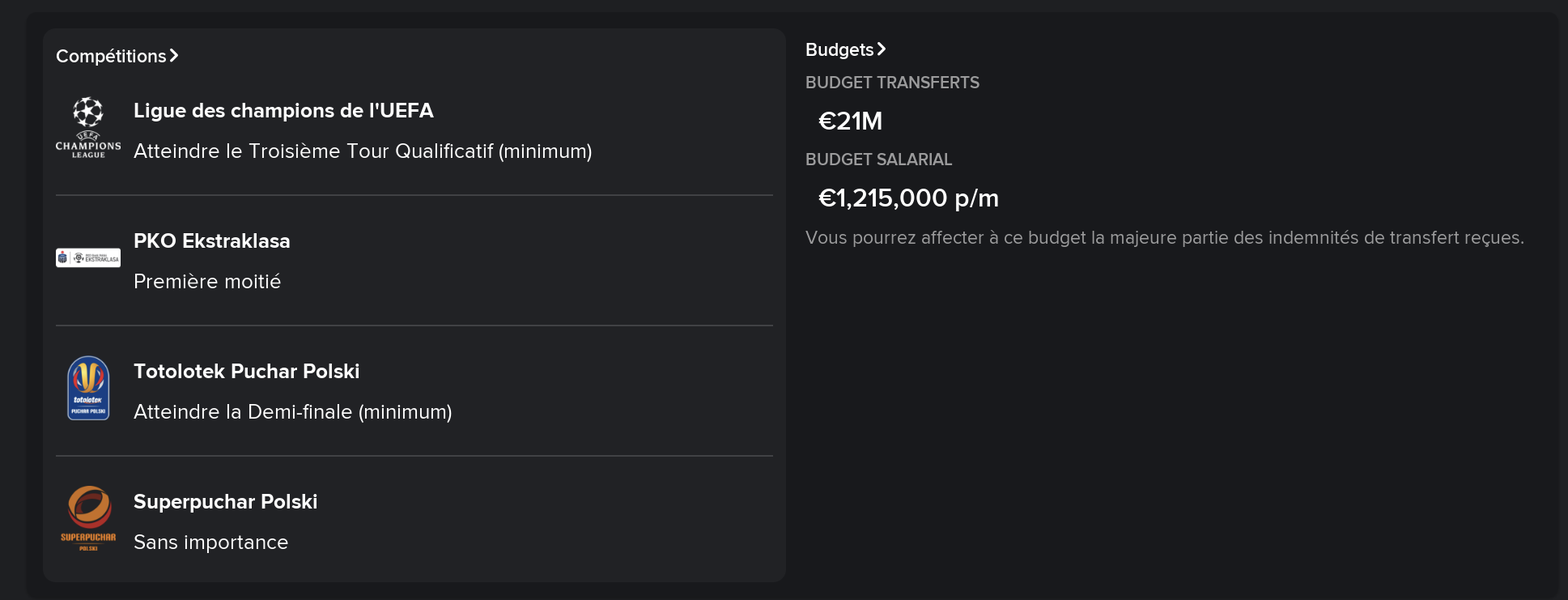Image resolution: width=1568 pixels, height=600 pixels.
Task: Open Totolotek Puchar Polski competition title
Action: point(247,371)
